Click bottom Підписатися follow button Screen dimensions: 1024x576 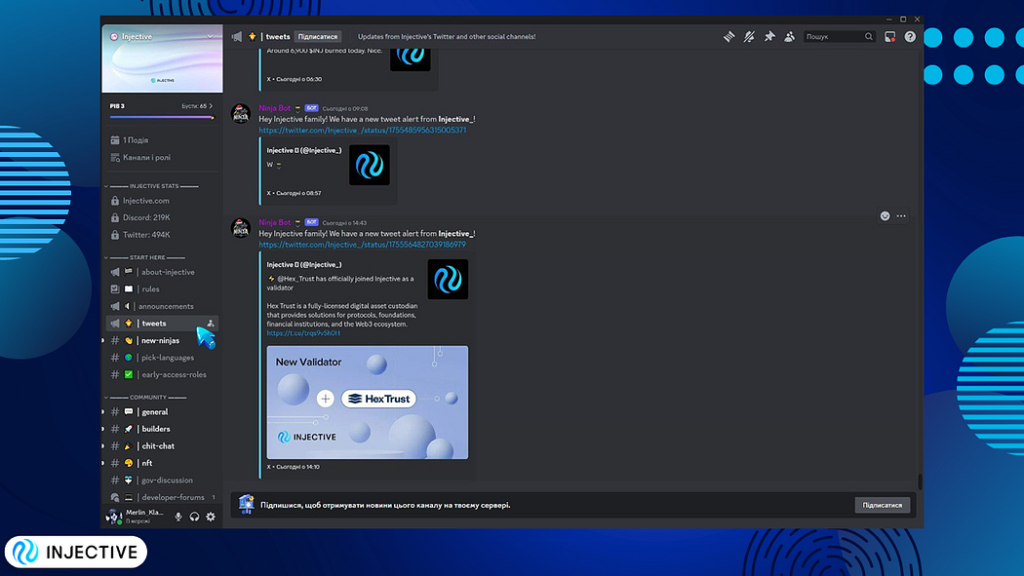(882, 505)
